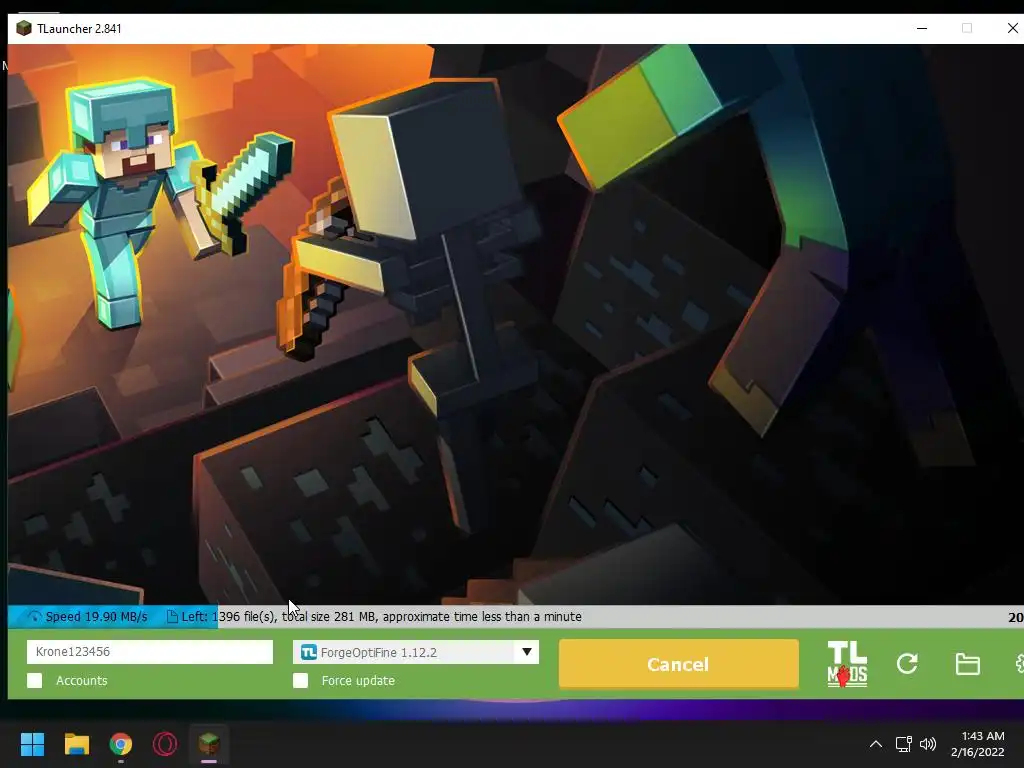Click the files left status text
The width and height of the screenshot is (1024, 768).
click(381, 616)
